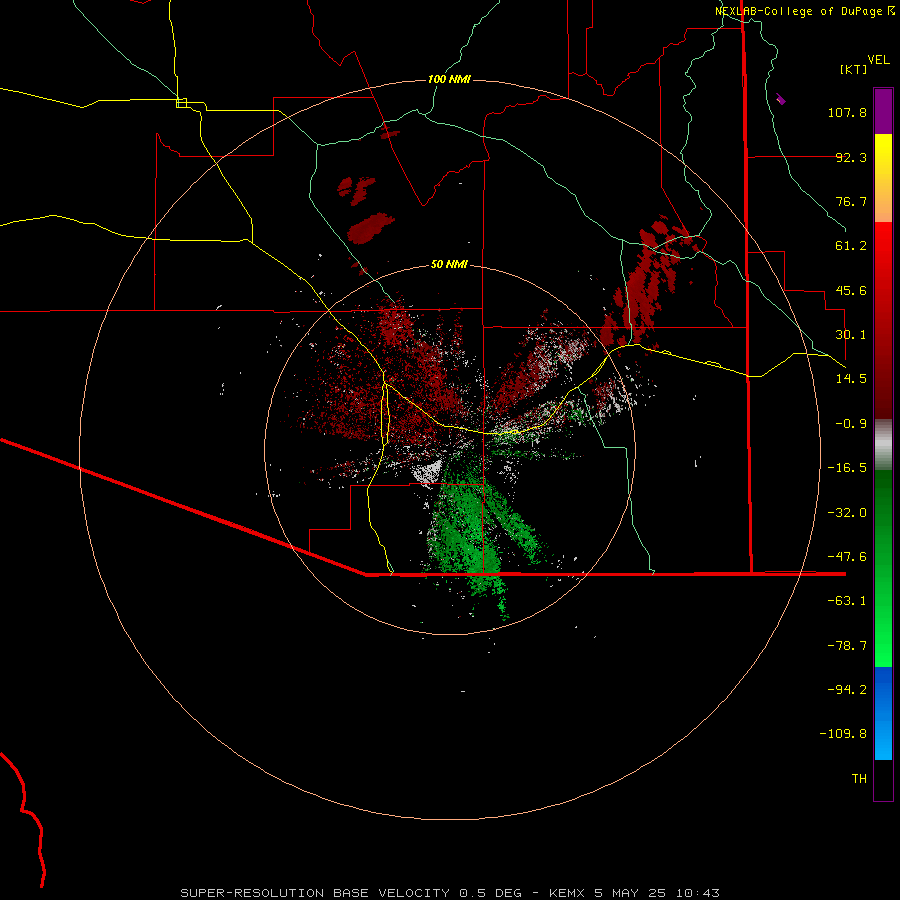
Task: Click the 50 NMI range ring label
Action: click(449, 265)
